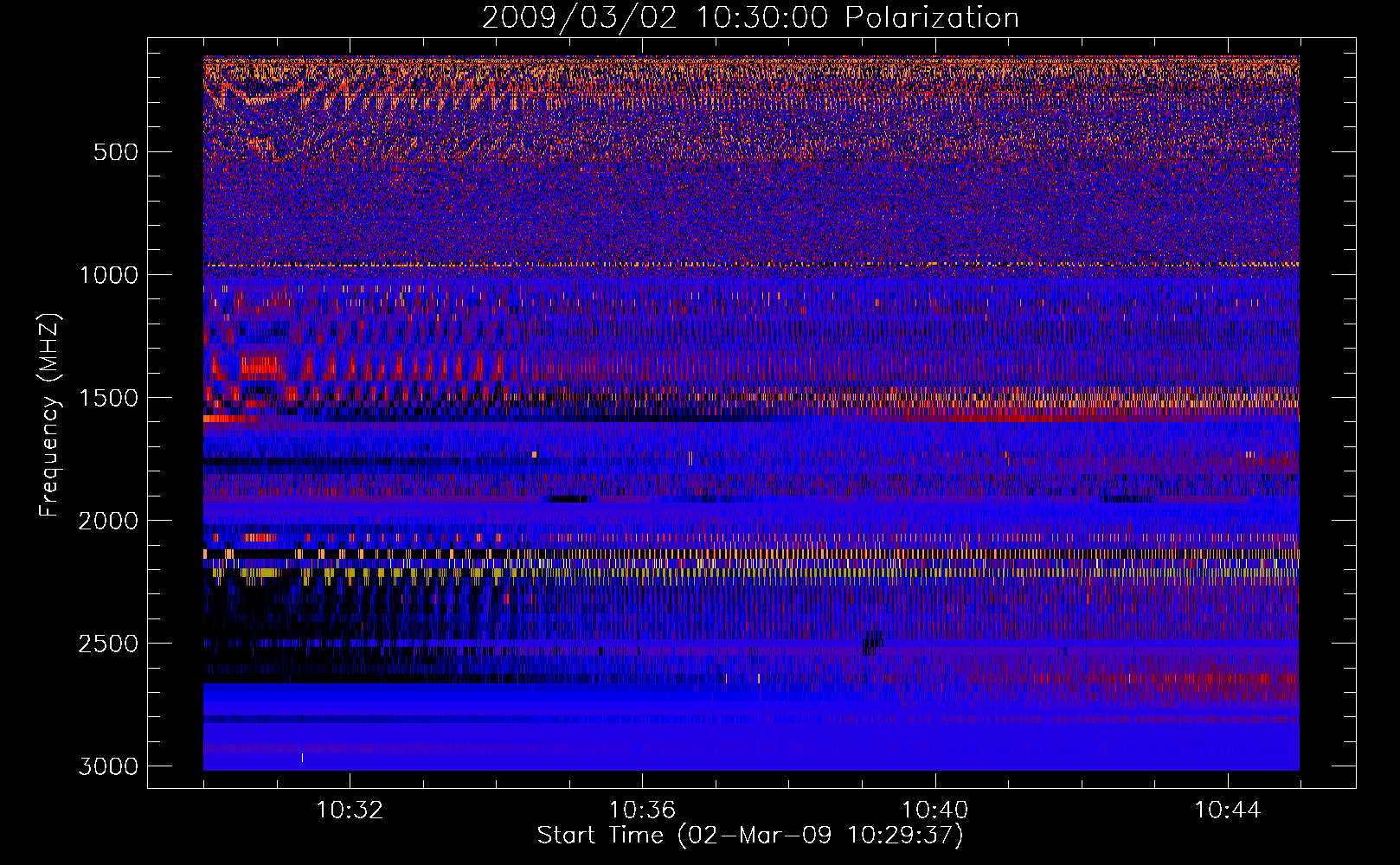The height and width of the screenshot is (865, 1400).
Task: Click the 1500 frequency tick label
Action: [108, 398]
